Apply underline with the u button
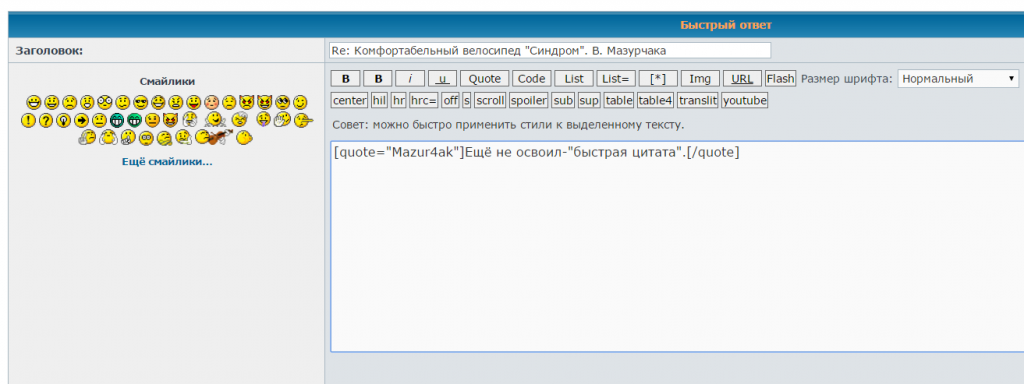 click(442, 78)
